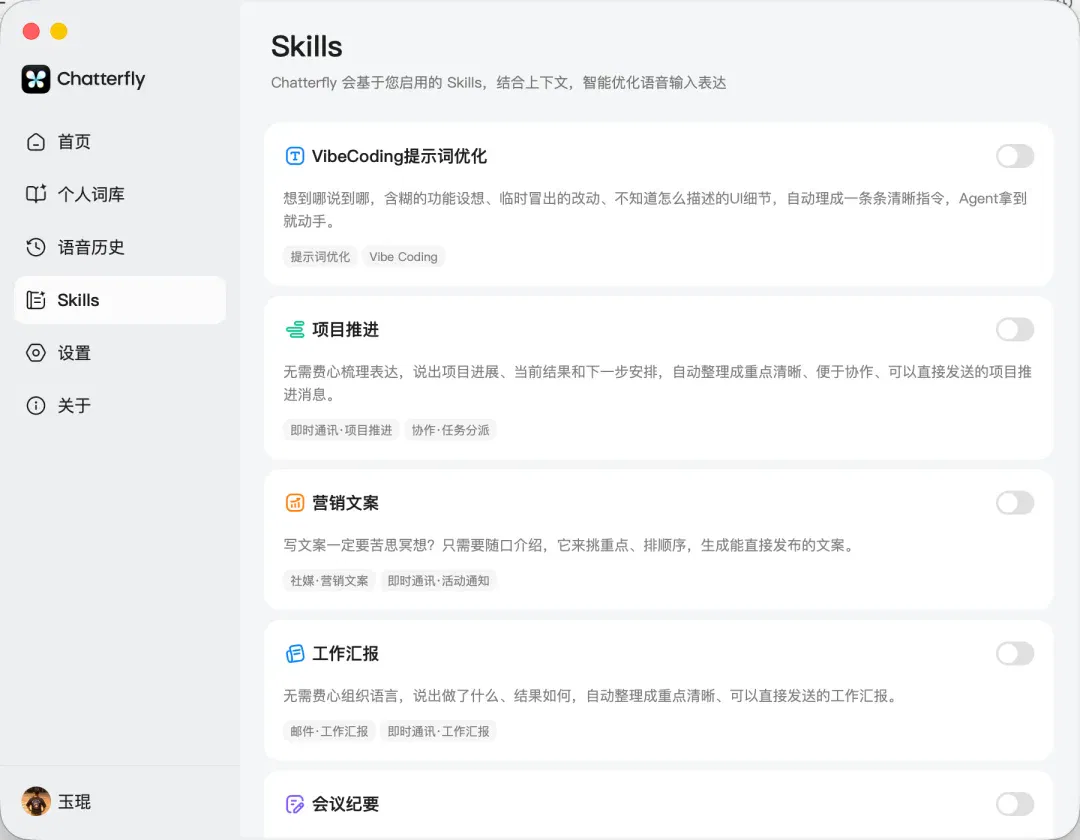This screenshot has height=840, width=1080.
Task: Click the VibeCoding提示词优化 card title
Action: (x=399, y=156)
